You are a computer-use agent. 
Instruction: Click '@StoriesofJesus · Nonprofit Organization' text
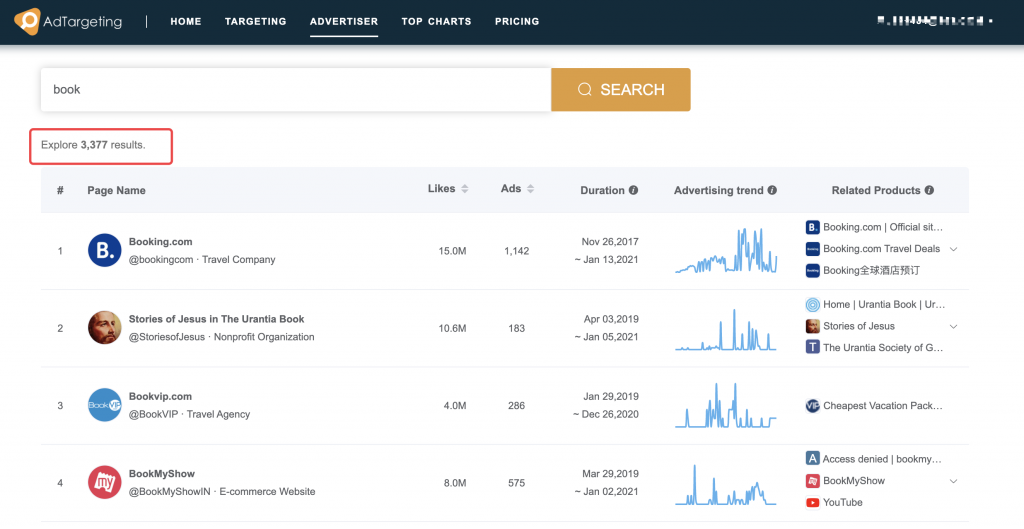click(221, 337)
